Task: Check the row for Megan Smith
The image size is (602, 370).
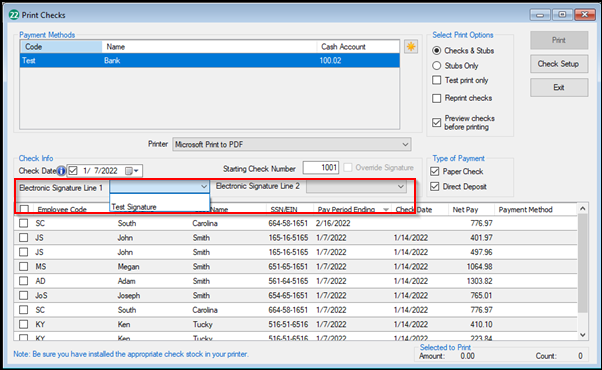Action: (23, 266)
